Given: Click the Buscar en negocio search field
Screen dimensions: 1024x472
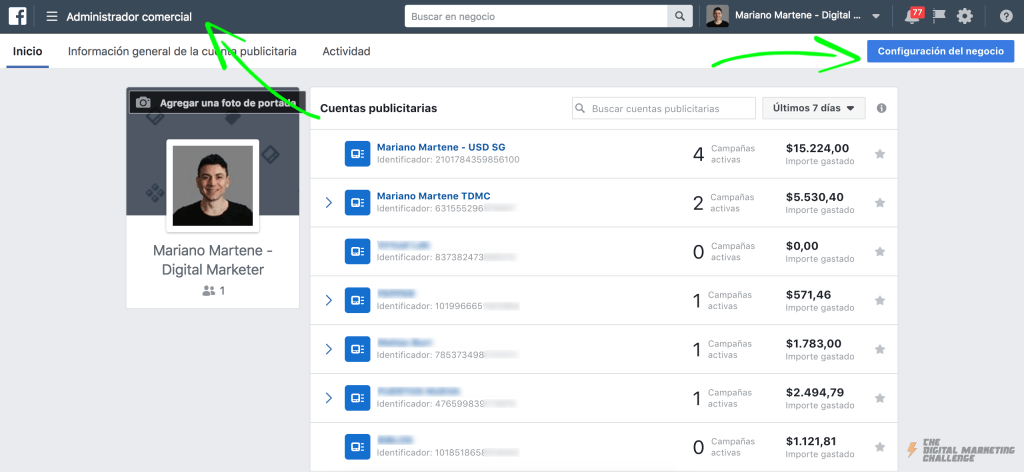Looking at the screenshot, I should tap(536, 16).
